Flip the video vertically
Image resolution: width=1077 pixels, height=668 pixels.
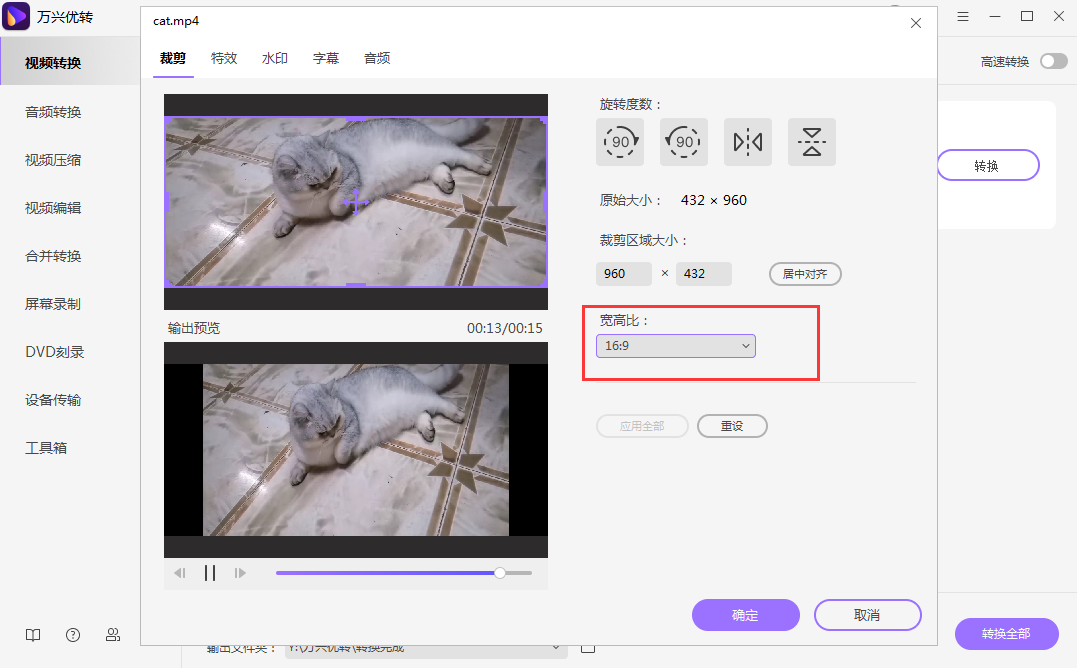click(811, 142)
